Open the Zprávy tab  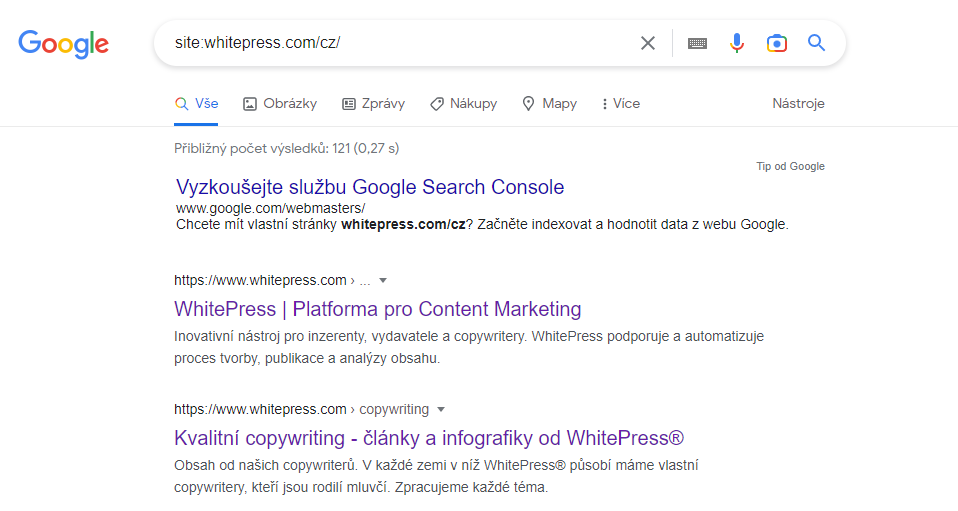click(373, 104)
